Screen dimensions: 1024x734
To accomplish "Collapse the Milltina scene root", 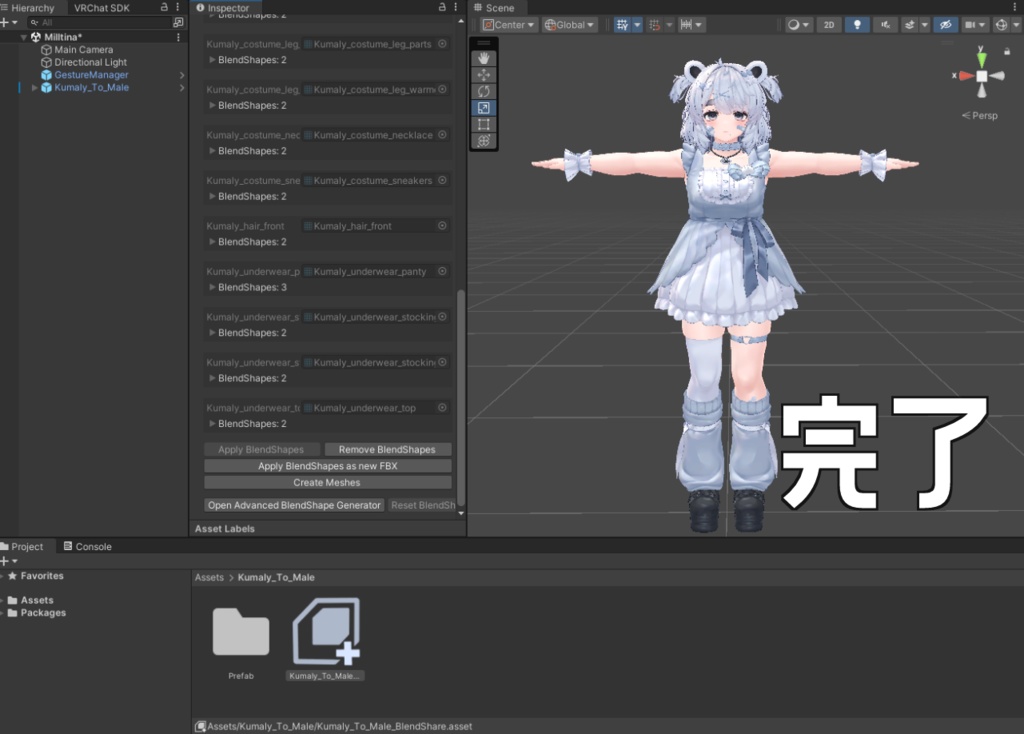I will 24,37.
